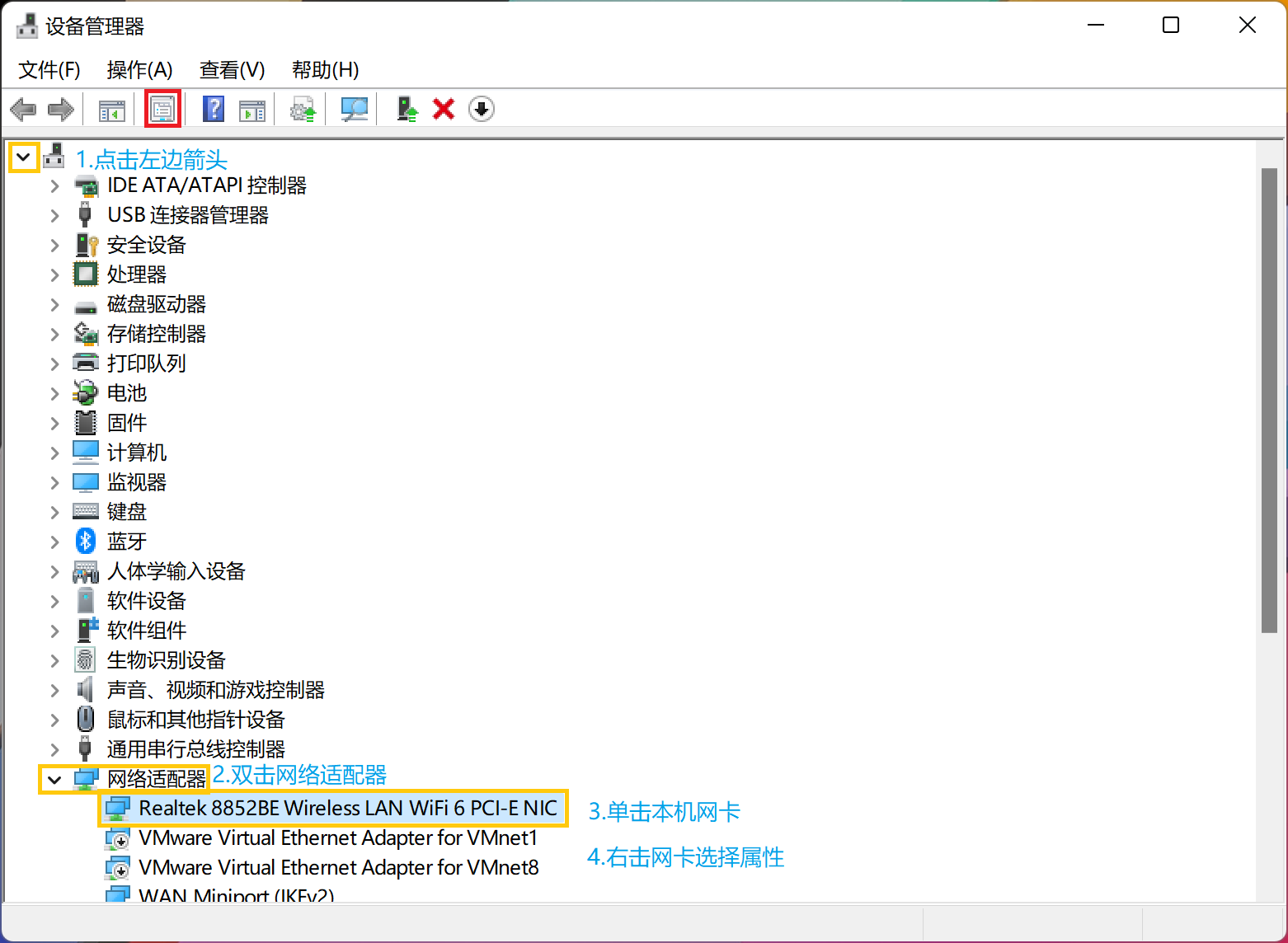Expand the 存储控制器 category arrow
Viewport: 1288px width, 943px height.
55,335
